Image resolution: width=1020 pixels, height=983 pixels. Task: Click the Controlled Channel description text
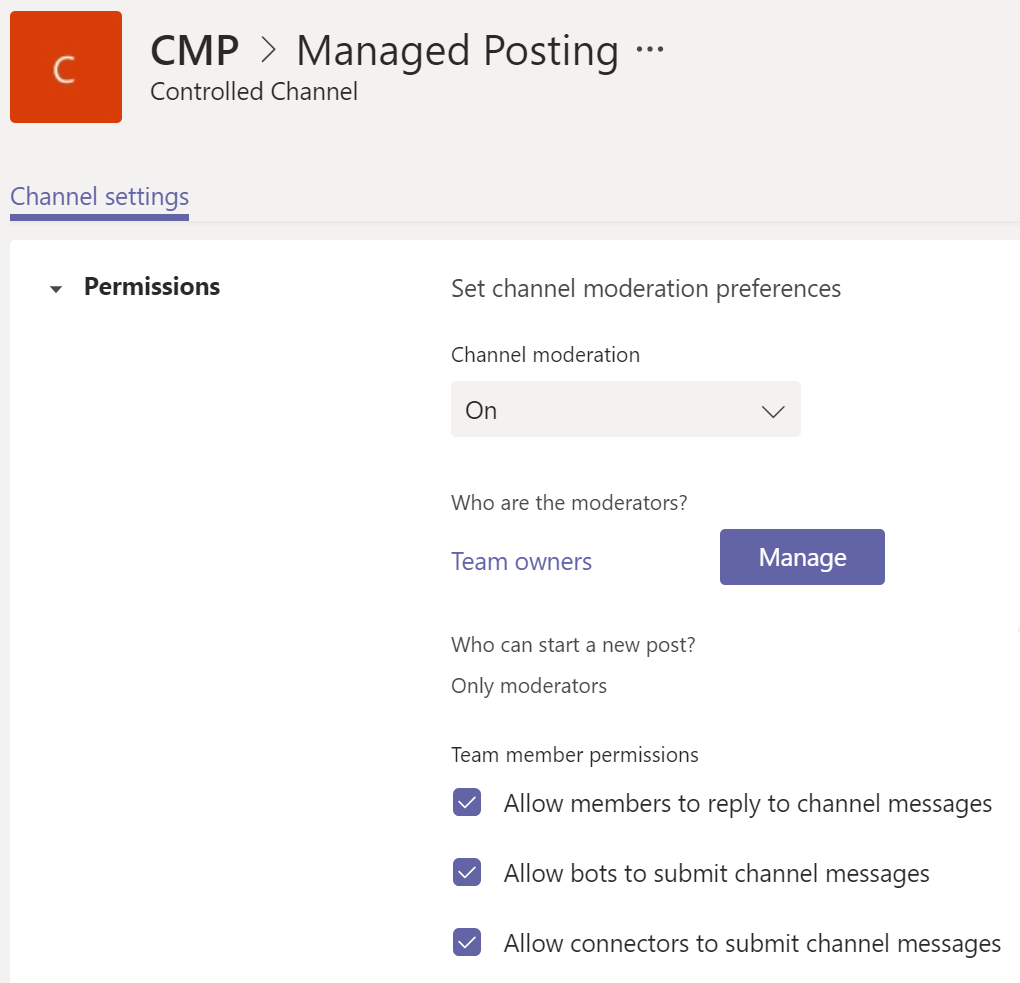tap(254, 92)
